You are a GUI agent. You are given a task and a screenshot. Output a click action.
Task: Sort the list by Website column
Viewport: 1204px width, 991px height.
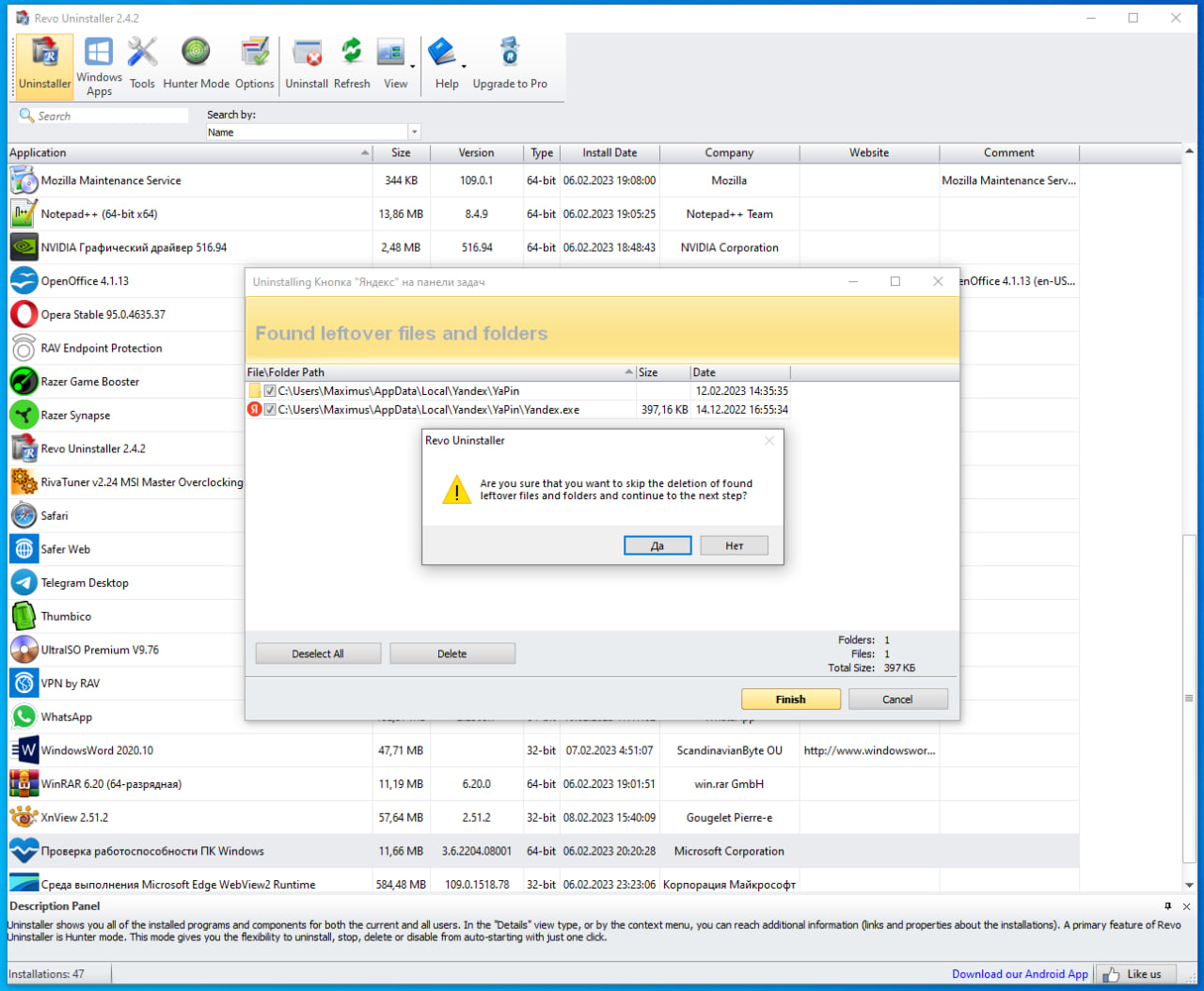tap(869, 152)
